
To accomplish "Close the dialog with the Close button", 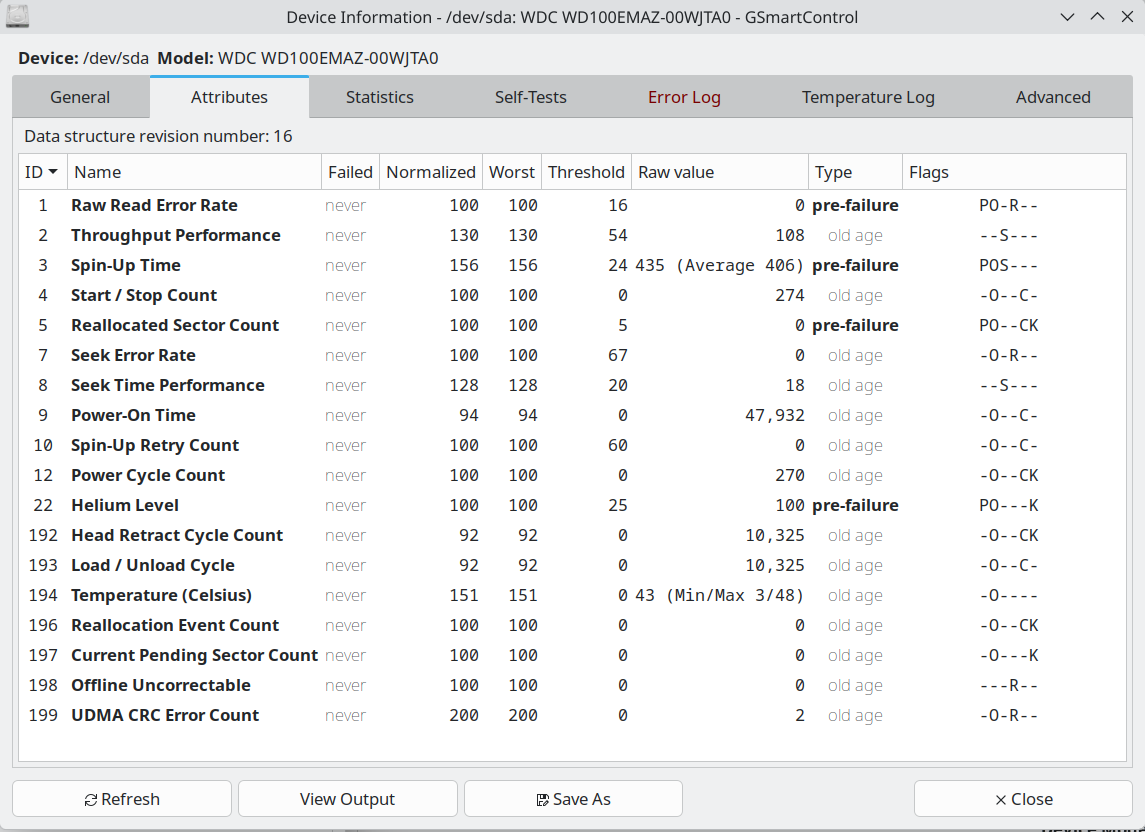I will coord(1023,799).
